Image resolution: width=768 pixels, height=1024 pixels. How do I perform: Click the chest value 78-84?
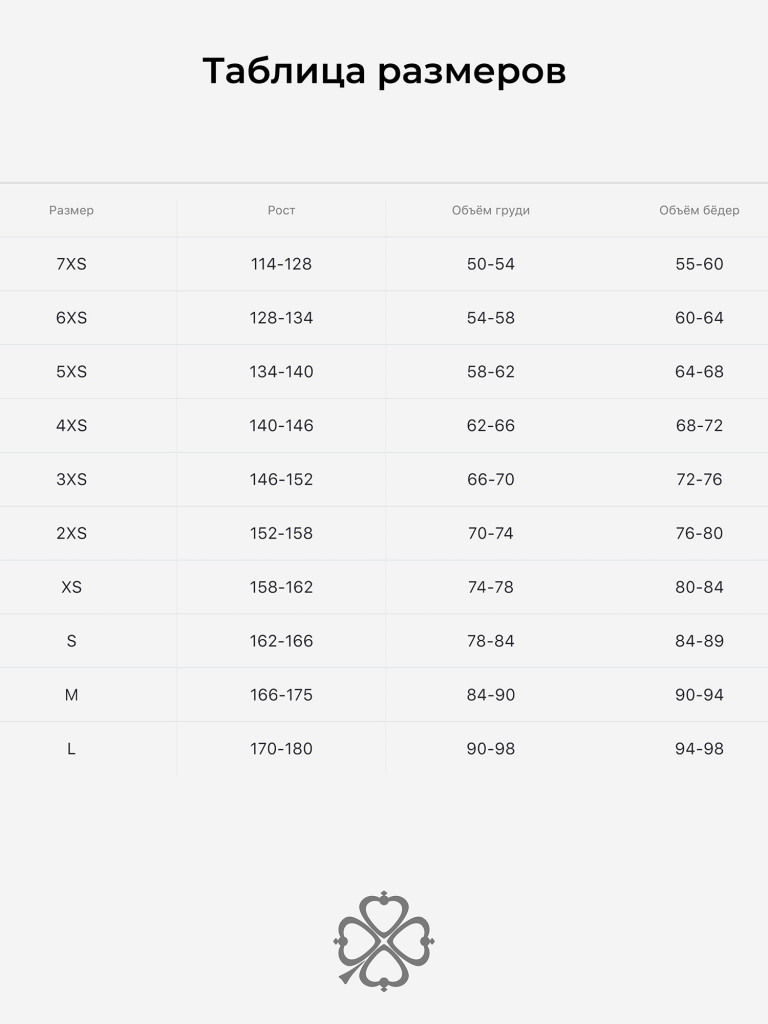(x=490, y=641)
